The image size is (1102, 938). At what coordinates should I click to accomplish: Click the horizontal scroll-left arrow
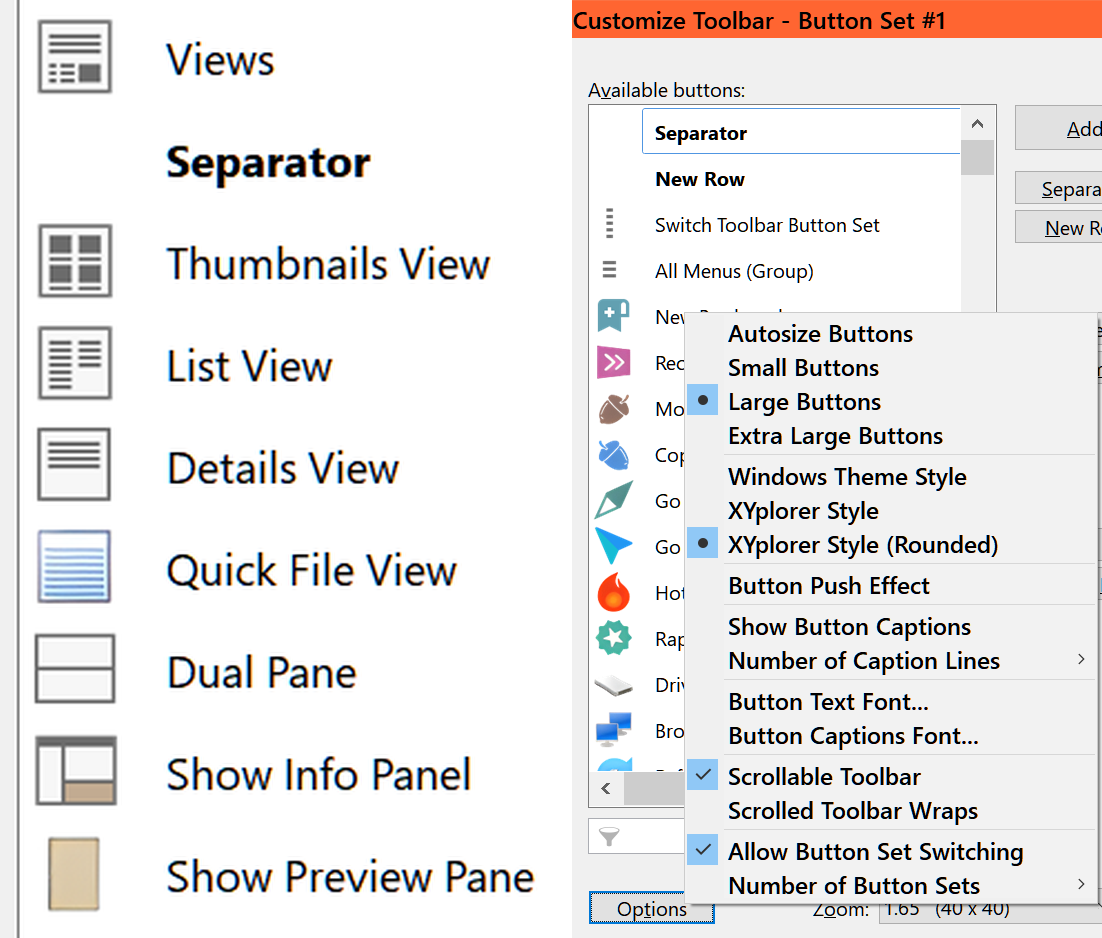(x=606, y=788)
